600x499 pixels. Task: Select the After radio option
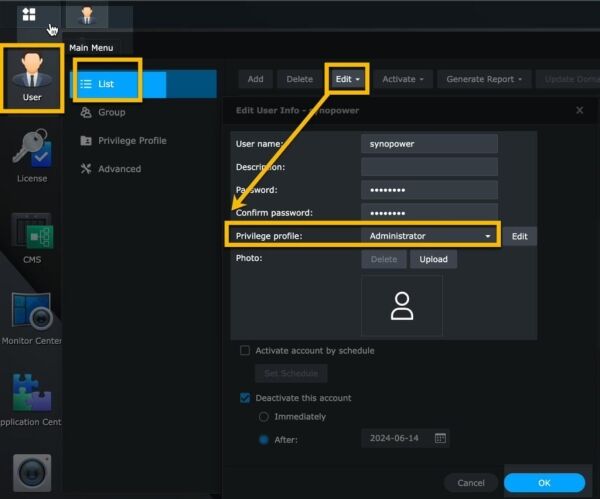tap(264, 440)
